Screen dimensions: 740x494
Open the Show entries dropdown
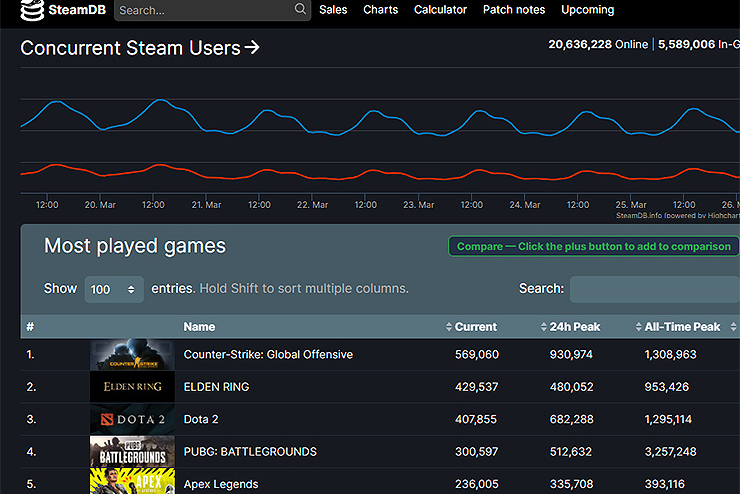[114, 289]
